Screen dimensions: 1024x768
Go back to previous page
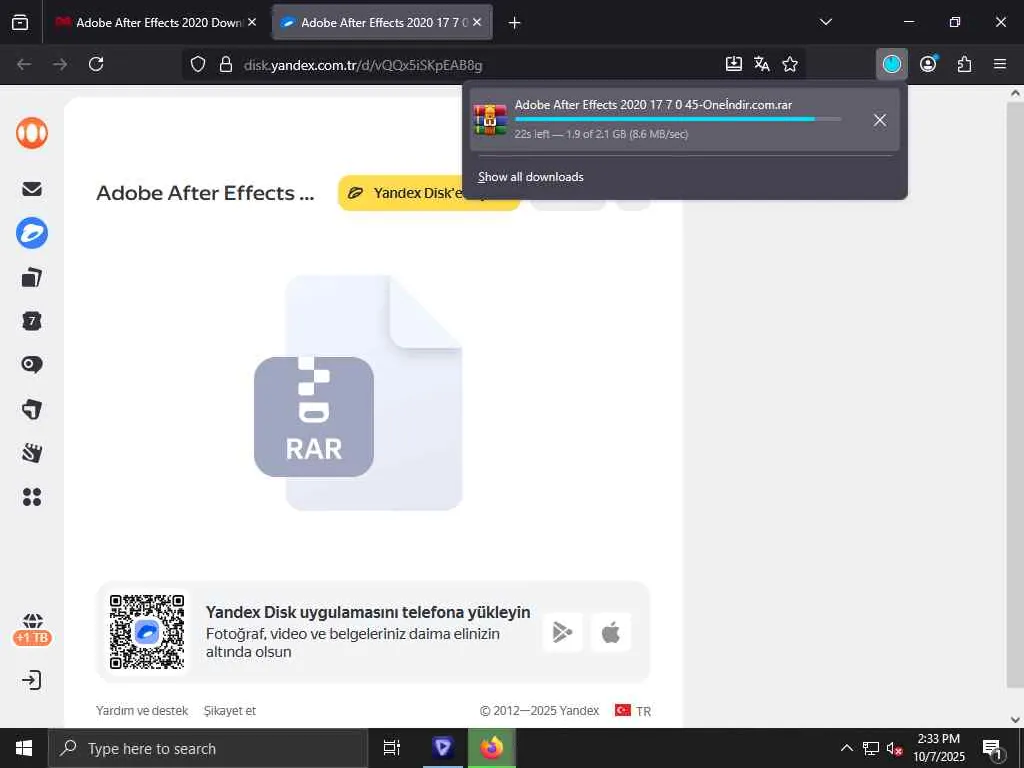[24, 64]
